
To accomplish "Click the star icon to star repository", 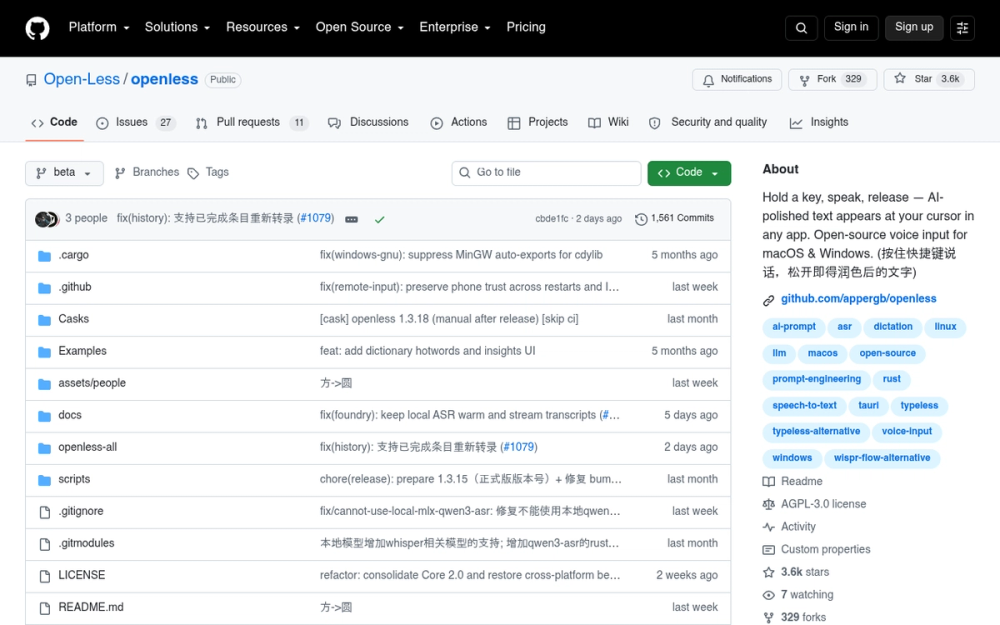I will (x=900, y=78).
